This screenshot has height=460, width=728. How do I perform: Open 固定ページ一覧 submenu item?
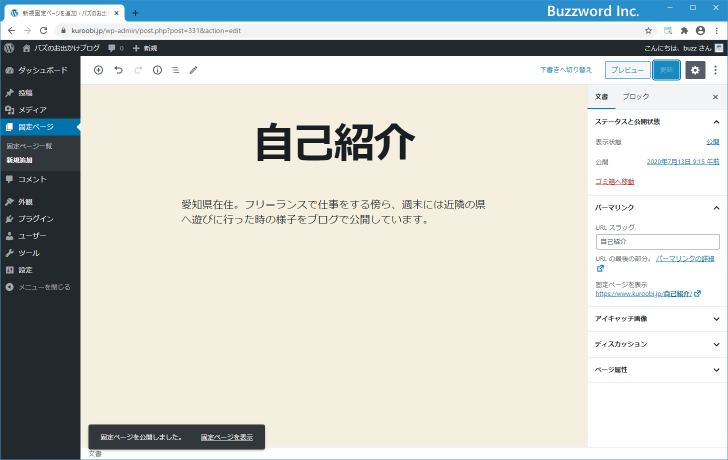[x=29, y=146]
